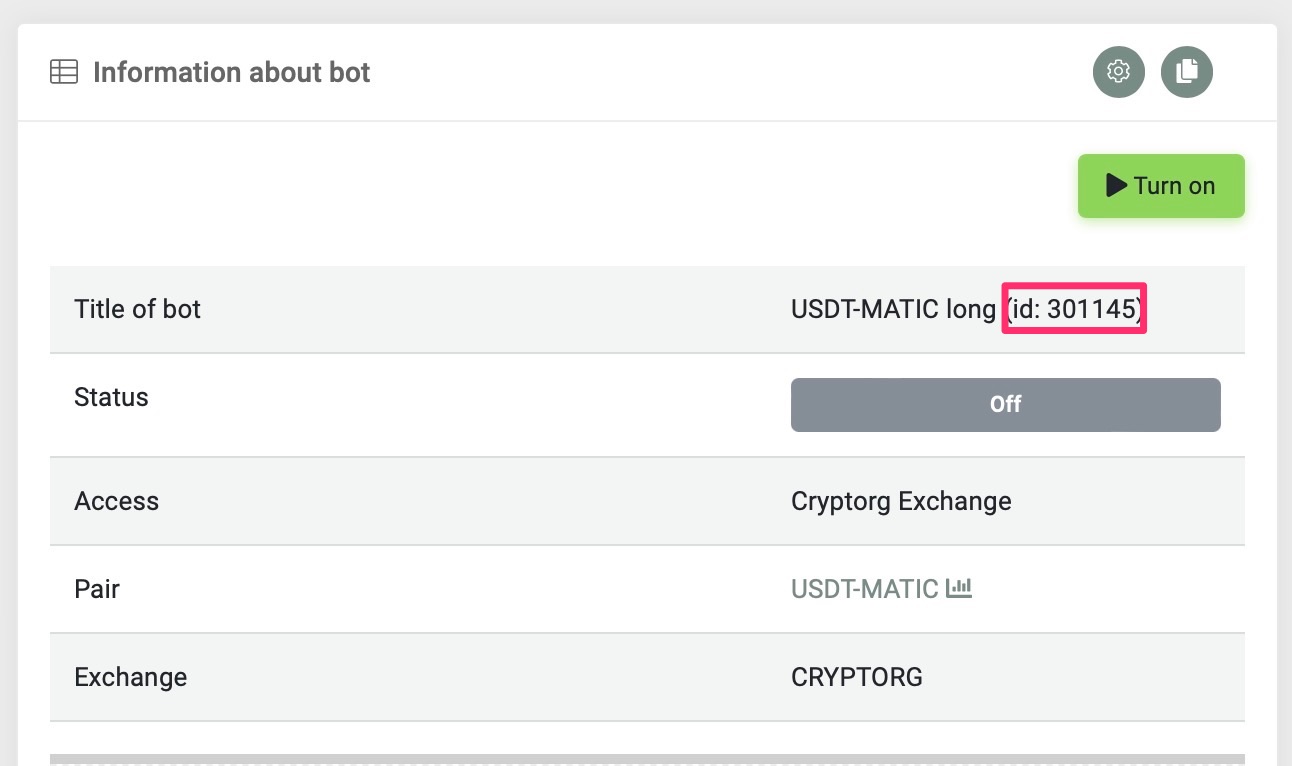Open the chart icon next to USDT-MATIC pair
This screenshot has height=766, width=1292.
[959, 588]
